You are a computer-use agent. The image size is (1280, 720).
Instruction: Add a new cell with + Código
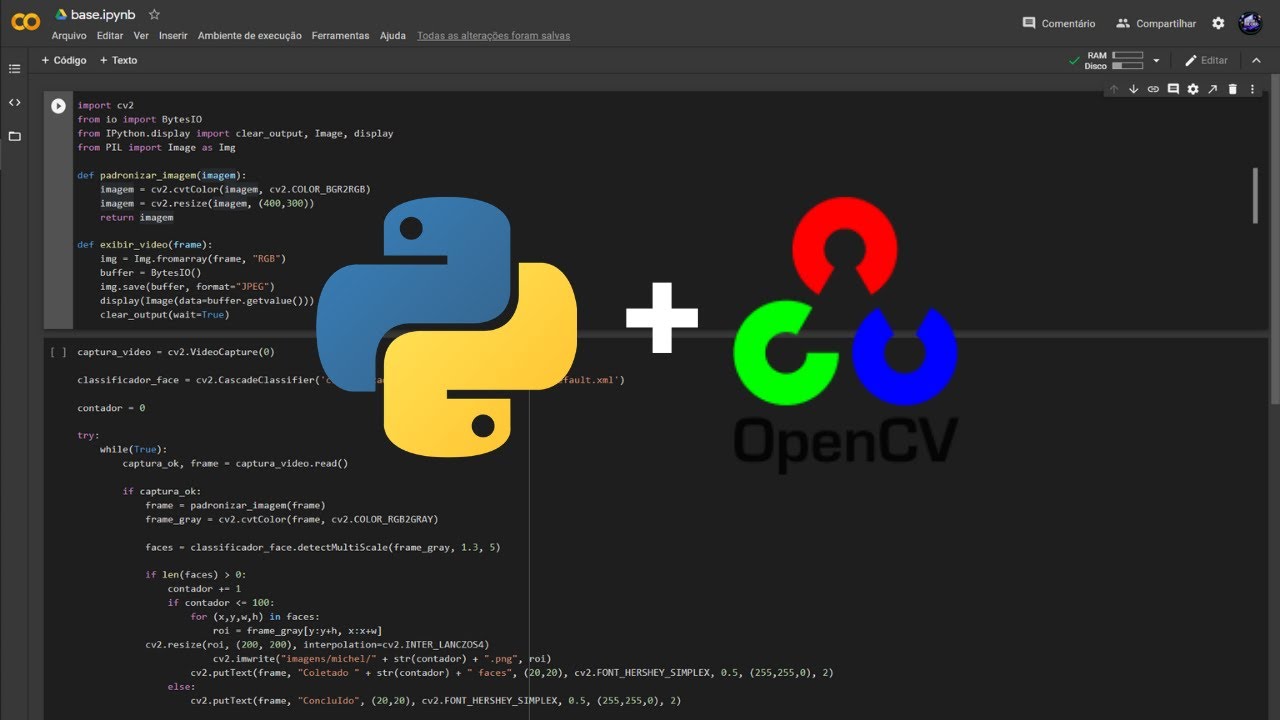(x=64, y=60)
